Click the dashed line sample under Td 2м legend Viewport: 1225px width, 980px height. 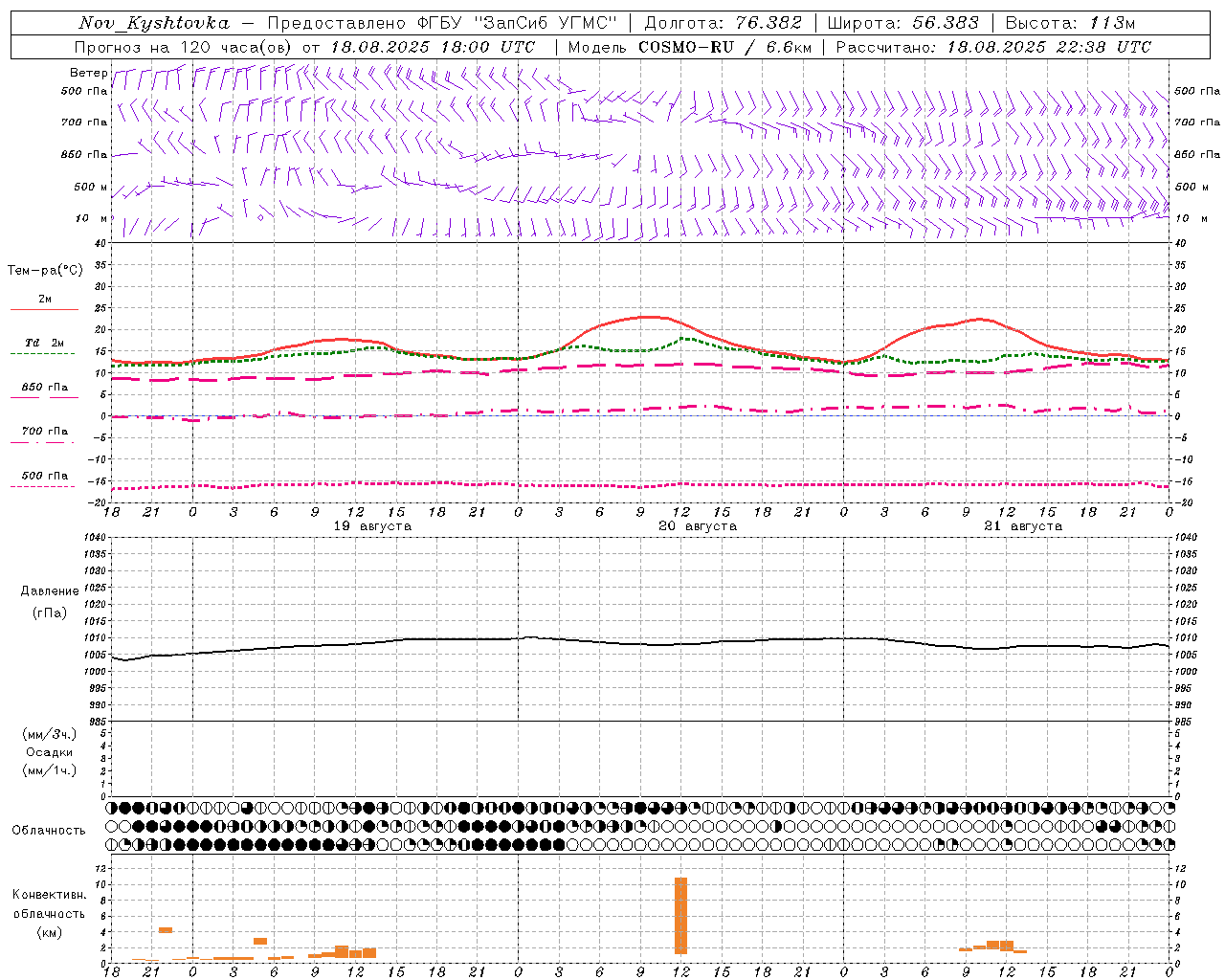click(42, 354)
